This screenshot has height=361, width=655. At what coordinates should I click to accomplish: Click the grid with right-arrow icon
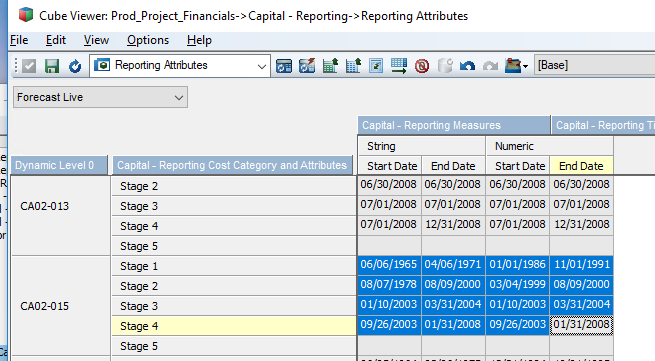399,66
